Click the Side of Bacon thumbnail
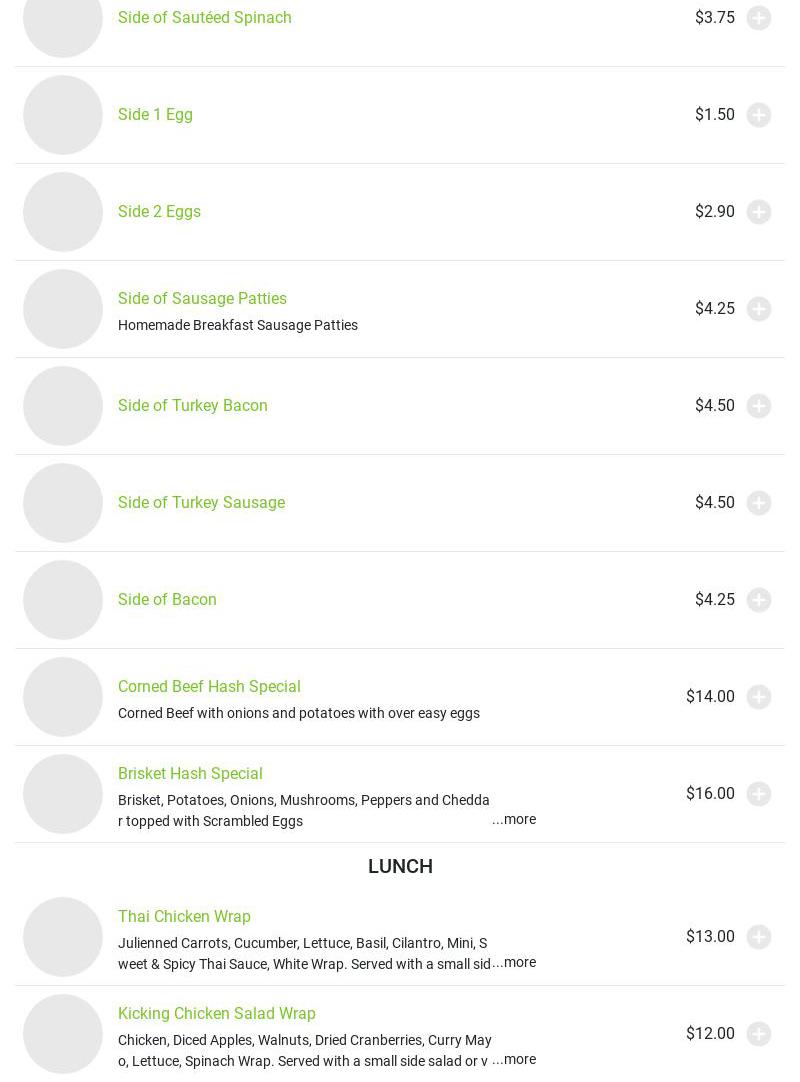 click(63, 600)
